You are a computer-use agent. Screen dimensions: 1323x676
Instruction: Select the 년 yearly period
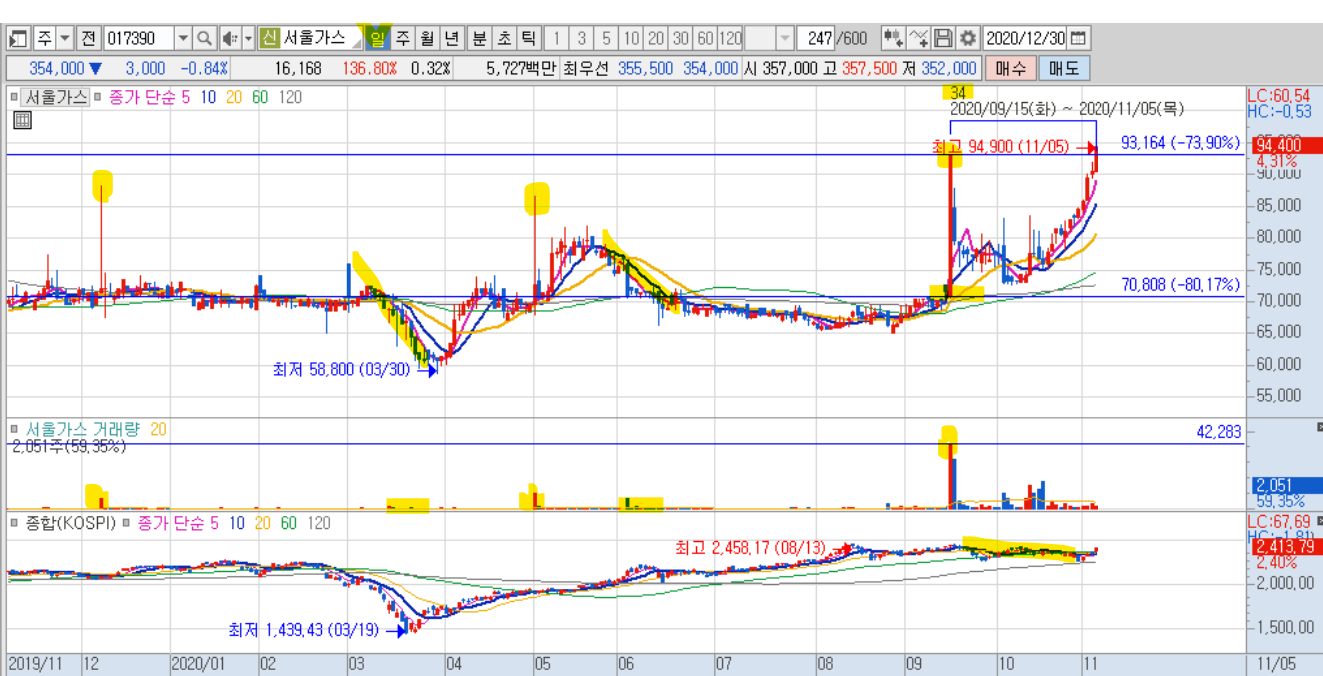pos(451,38)
